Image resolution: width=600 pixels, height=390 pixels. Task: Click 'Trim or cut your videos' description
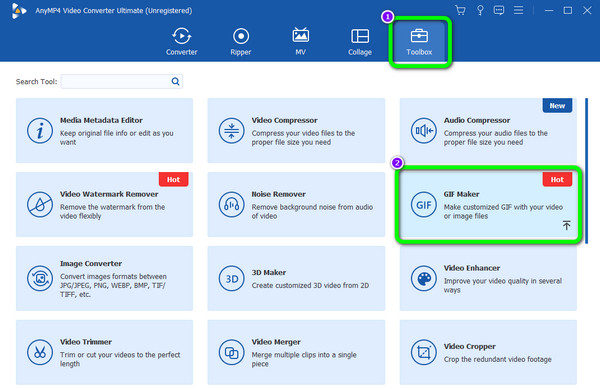tap(120, 359)
